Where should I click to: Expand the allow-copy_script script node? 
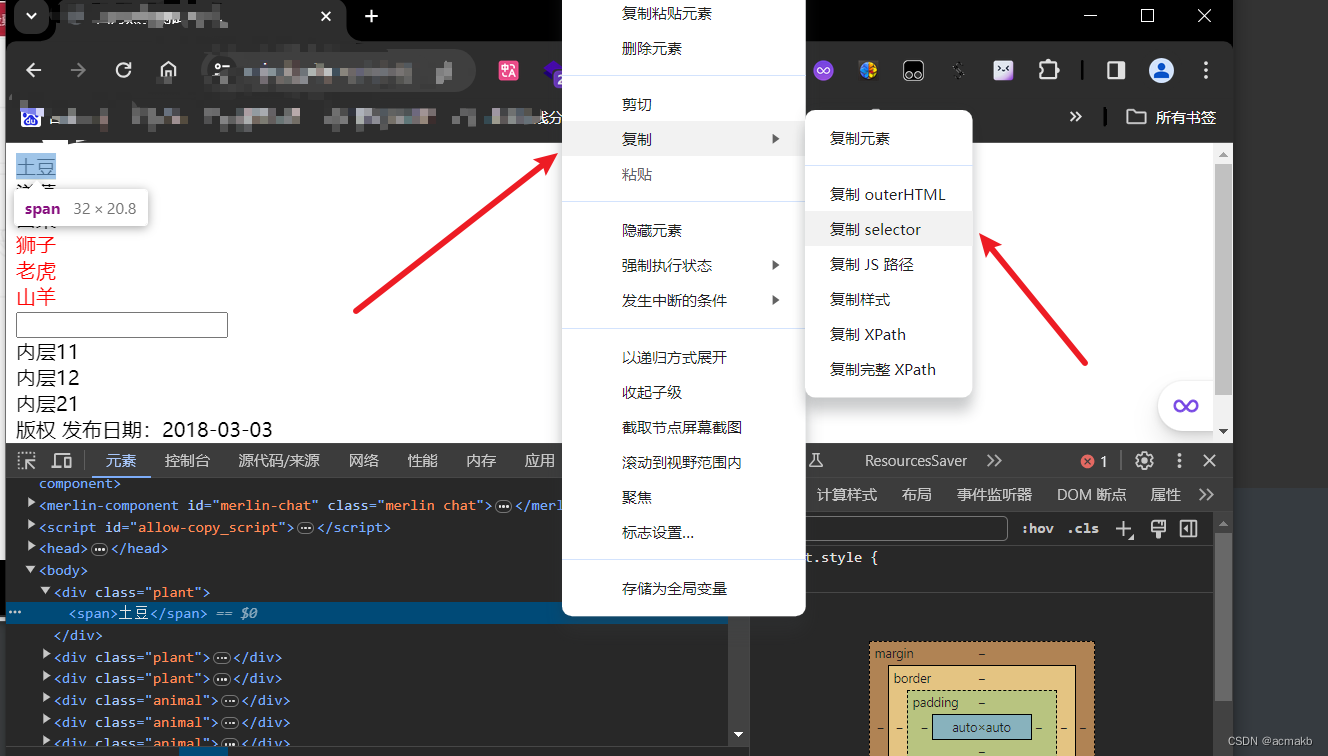pyautogui.click(x=31, y=527)
